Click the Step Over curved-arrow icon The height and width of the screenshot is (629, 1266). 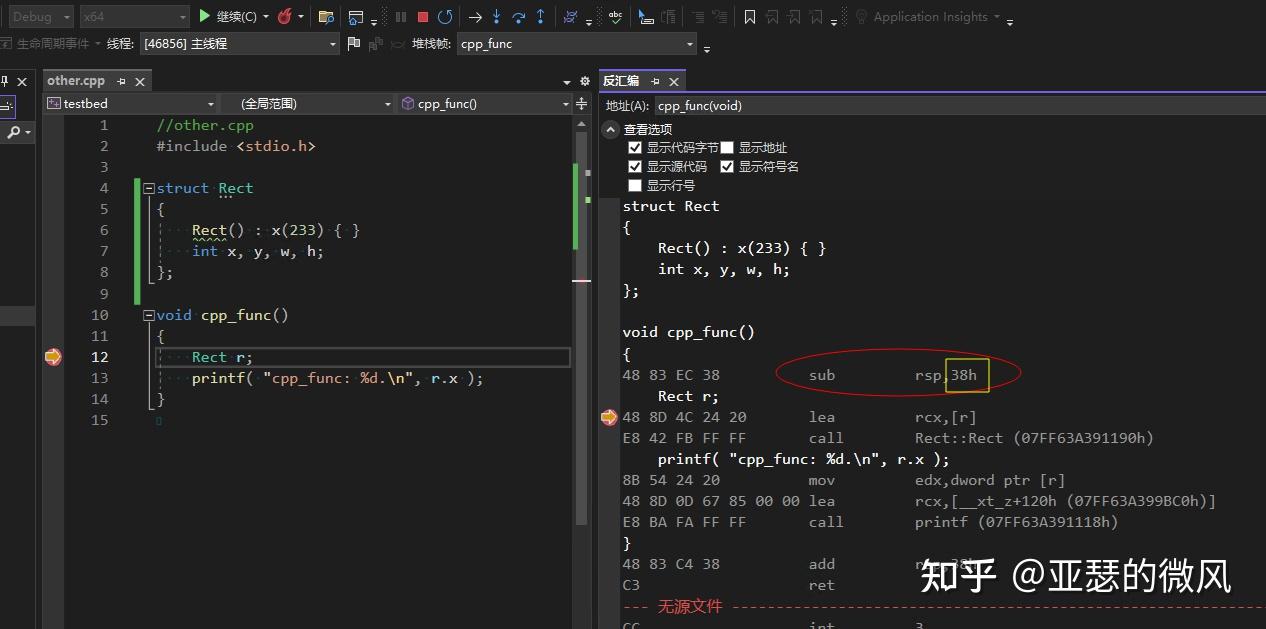coord(520,16)
